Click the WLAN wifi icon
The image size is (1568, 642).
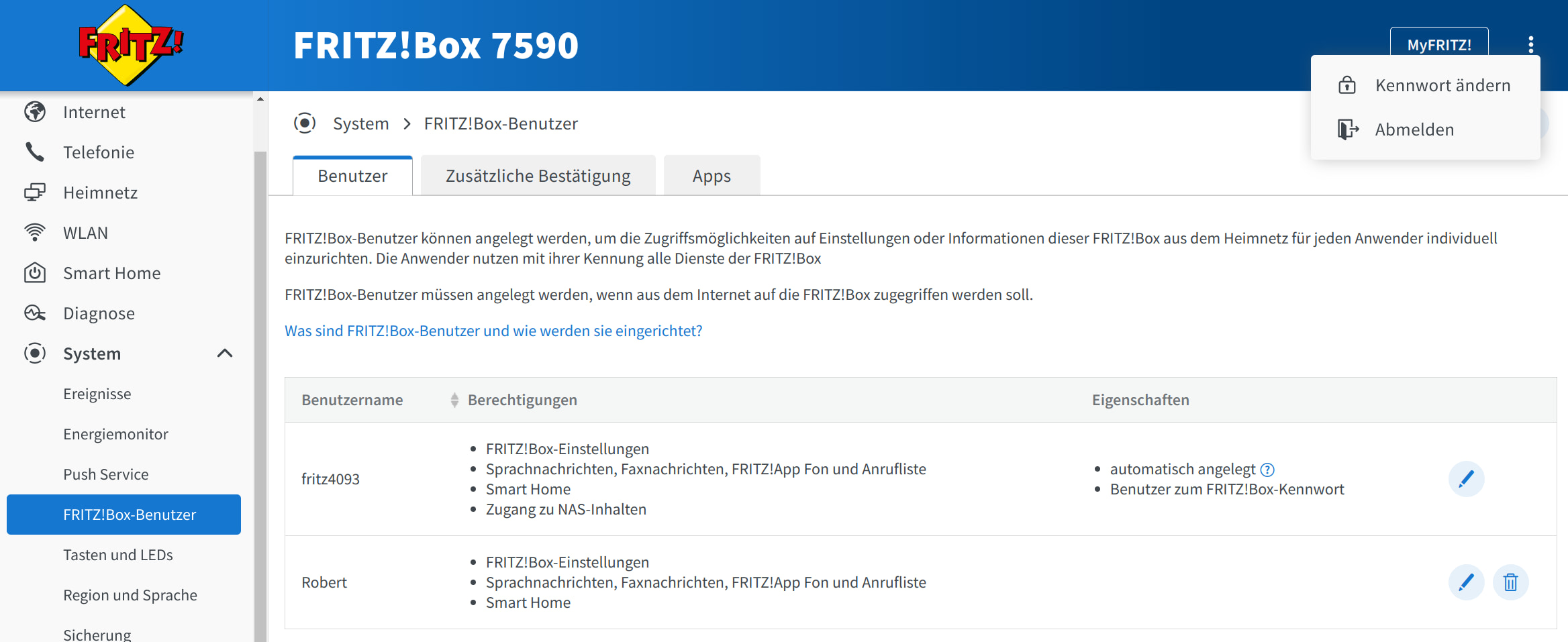pyautogui.click(x=35, y=233)
